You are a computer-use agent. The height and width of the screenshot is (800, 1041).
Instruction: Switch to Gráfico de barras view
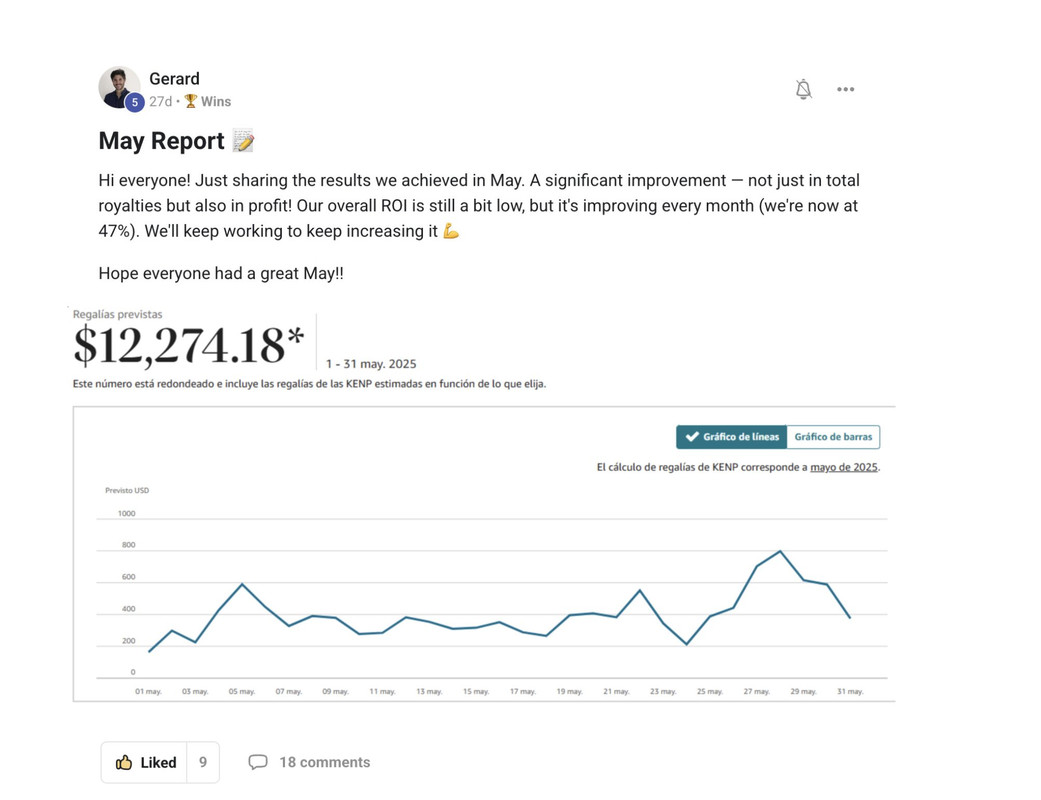coord(833,437)
